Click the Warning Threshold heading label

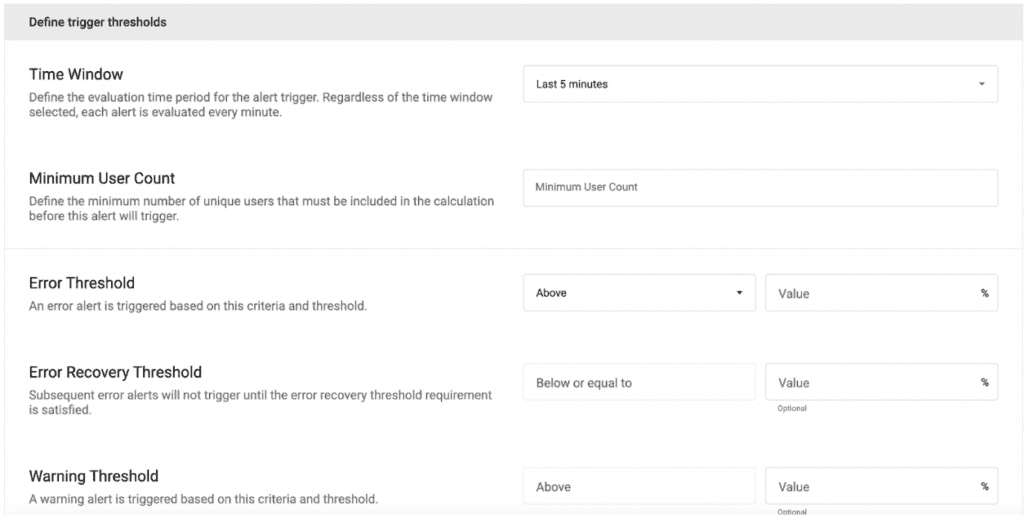(x=94, y=476)
